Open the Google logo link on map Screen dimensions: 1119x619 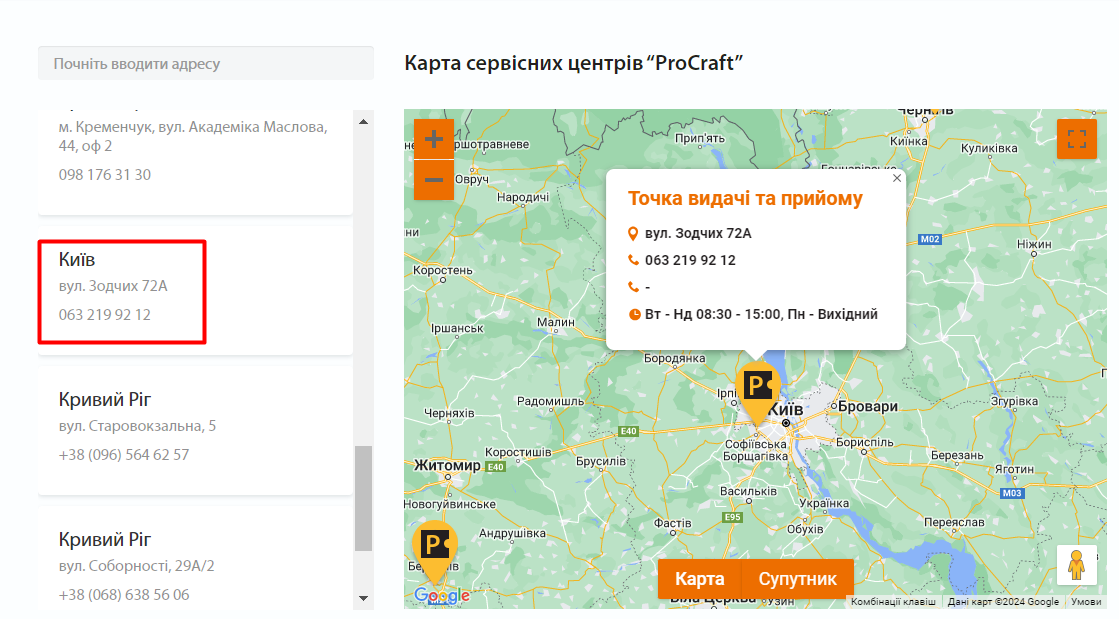coord(441,596)
